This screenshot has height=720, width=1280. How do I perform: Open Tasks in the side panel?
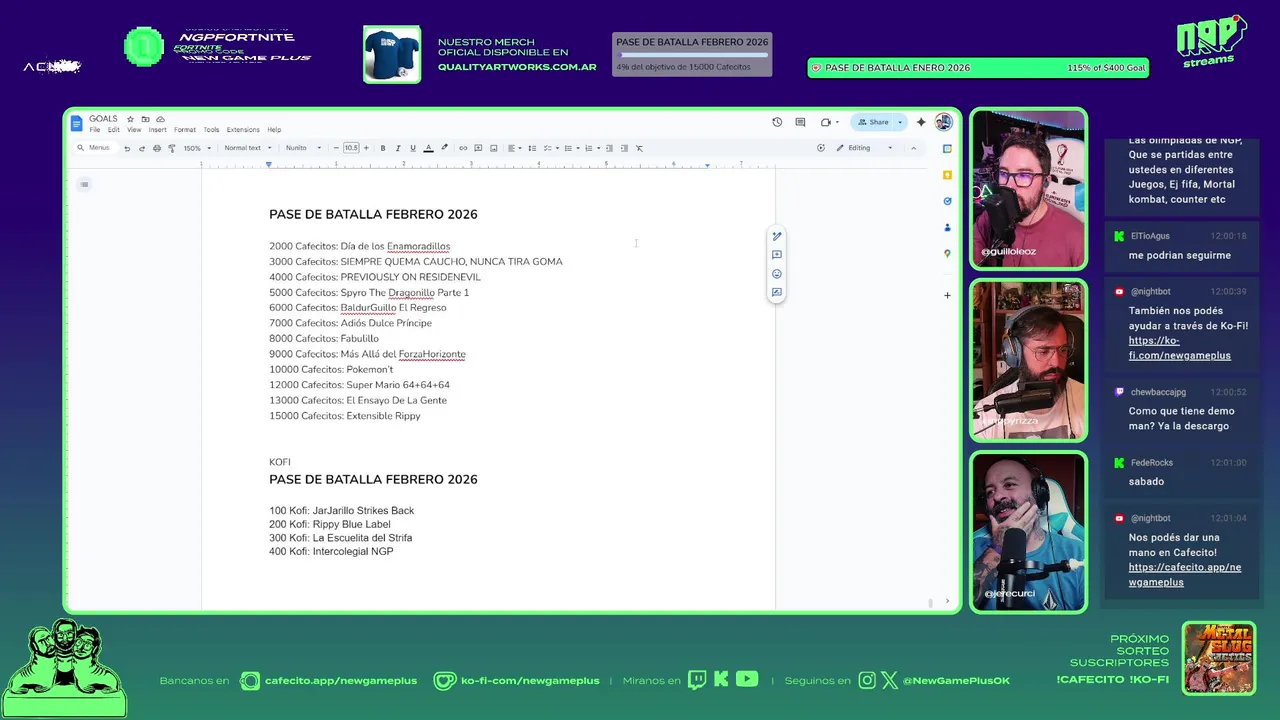[x=947, y=201]
